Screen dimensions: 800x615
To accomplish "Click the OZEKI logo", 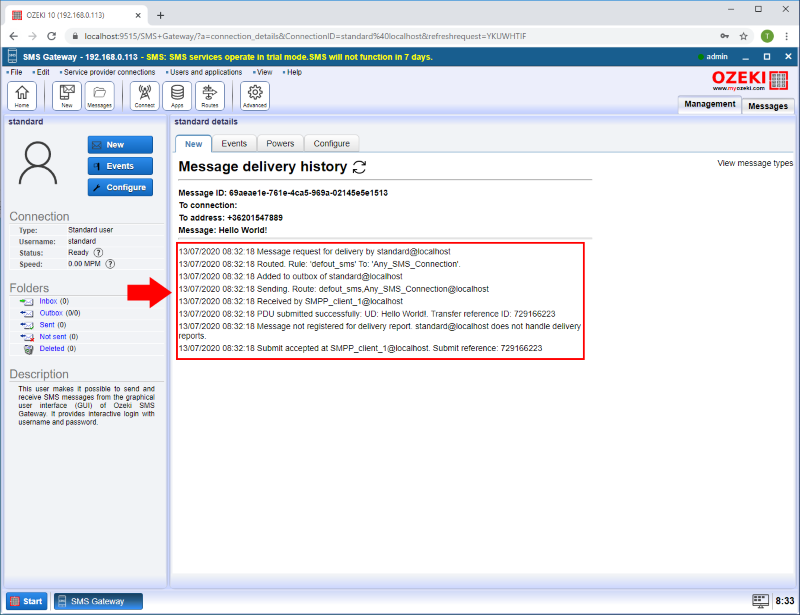I will 750,81.
